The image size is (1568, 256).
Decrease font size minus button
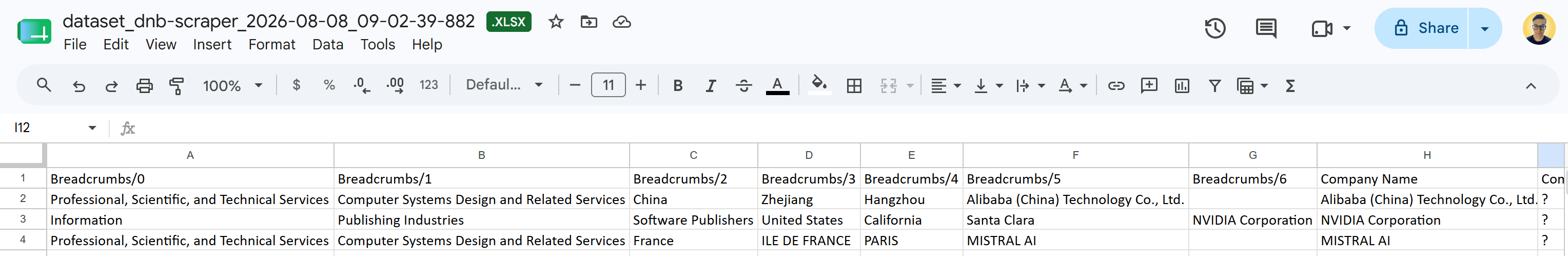[575, 85]
